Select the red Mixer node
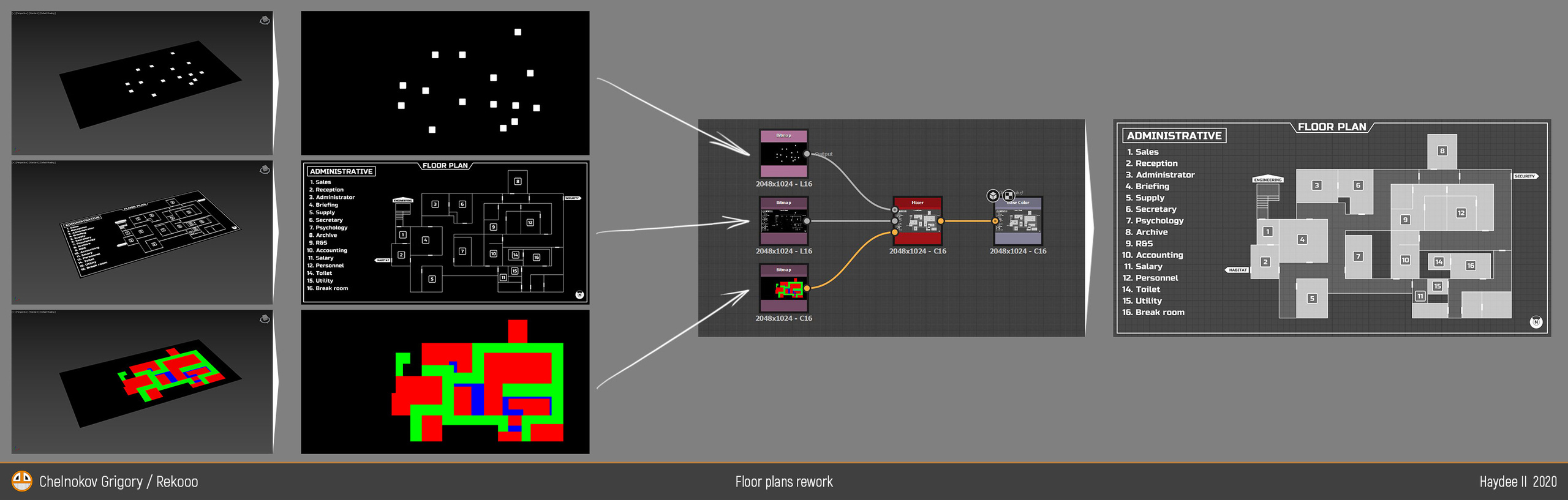 click(917, 221)
